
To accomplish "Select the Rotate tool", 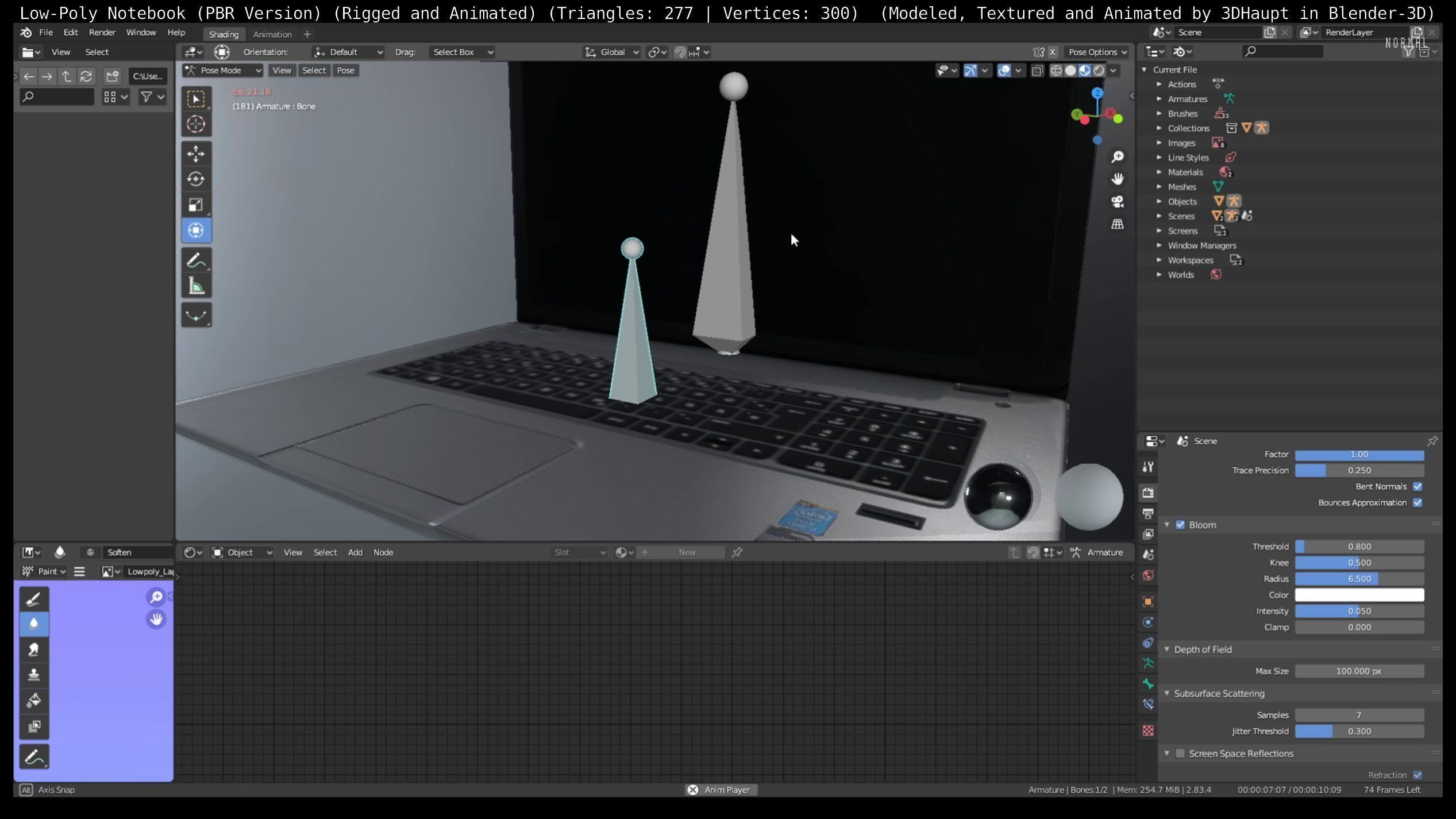I will pos(196,179).
